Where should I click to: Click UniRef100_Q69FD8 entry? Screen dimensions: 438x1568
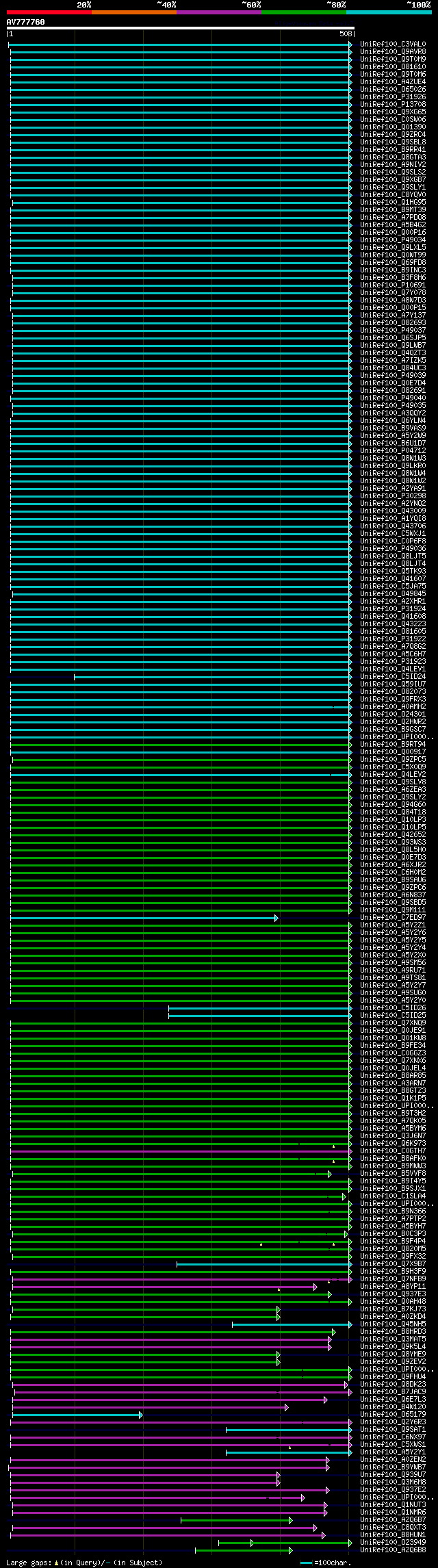393,262
